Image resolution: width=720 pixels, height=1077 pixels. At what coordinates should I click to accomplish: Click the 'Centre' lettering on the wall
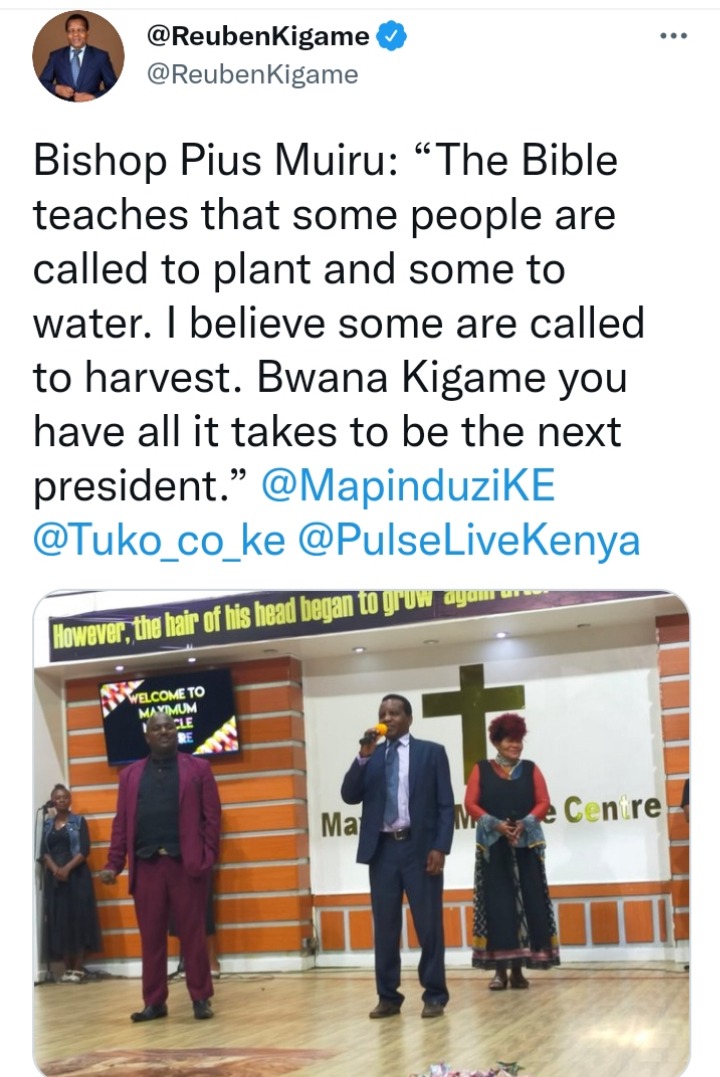[x=611, y=809]
